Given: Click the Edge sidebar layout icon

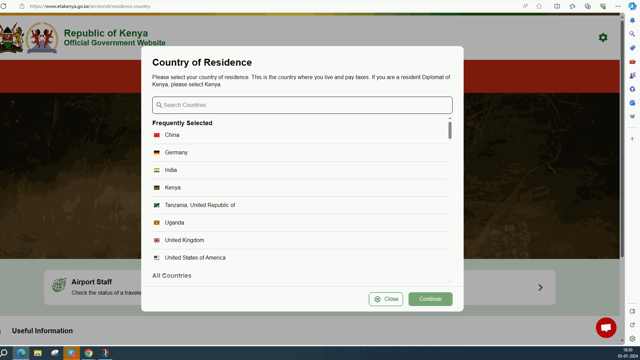Looking at the screenshot, I should (632, 311).
